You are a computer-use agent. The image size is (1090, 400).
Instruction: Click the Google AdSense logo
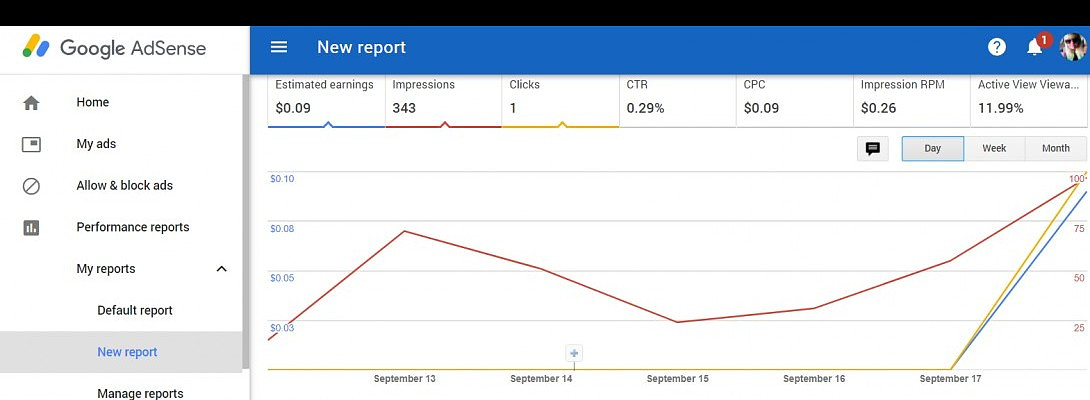pos(115,47)
